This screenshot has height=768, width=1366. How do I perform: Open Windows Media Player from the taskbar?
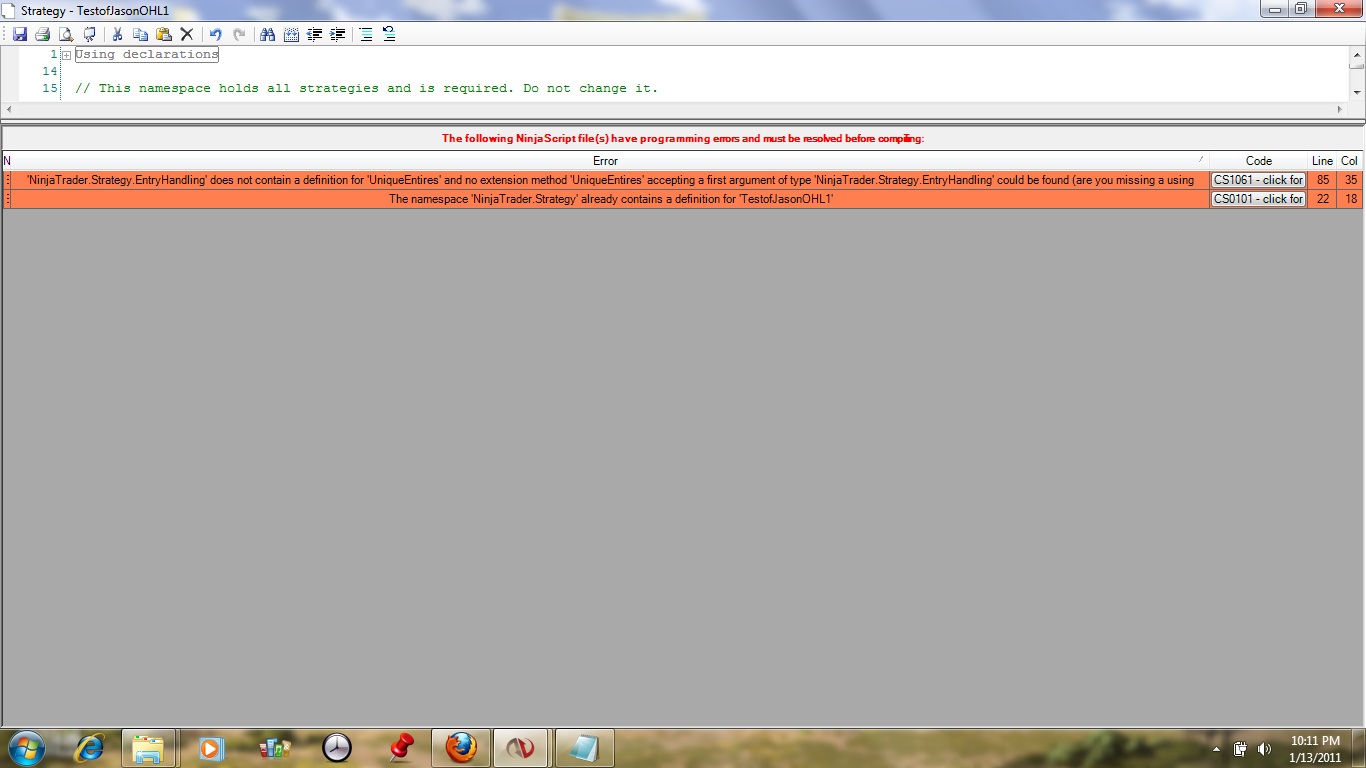tap(210, 747)
